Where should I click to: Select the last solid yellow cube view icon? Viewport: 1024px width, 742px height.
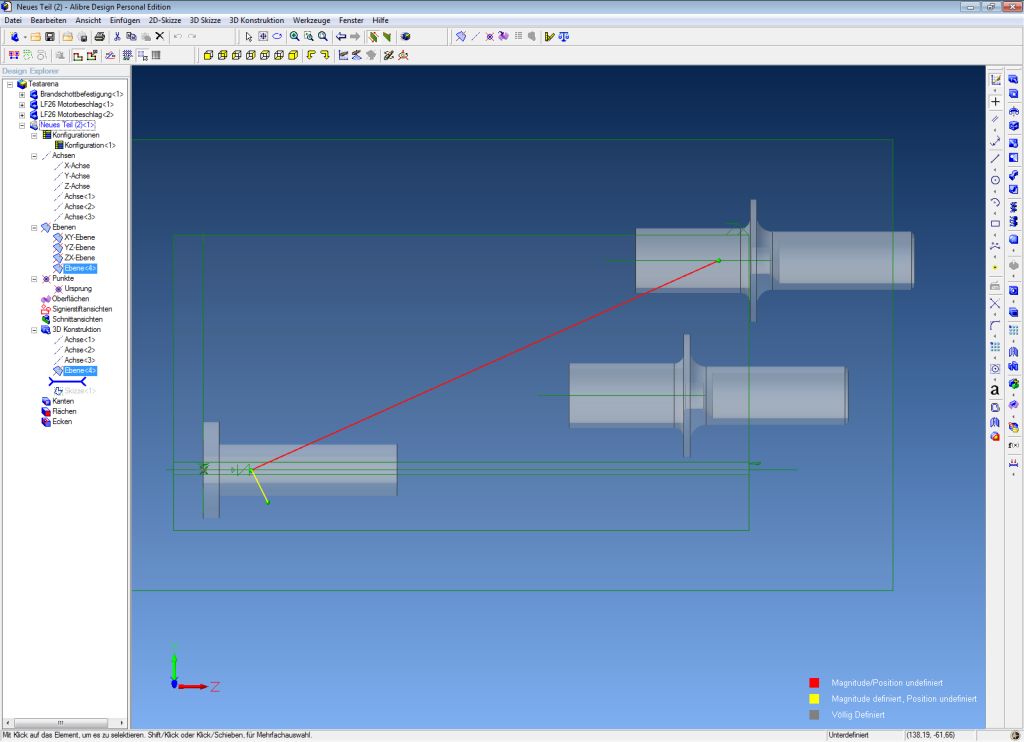[x=293, y=56]
